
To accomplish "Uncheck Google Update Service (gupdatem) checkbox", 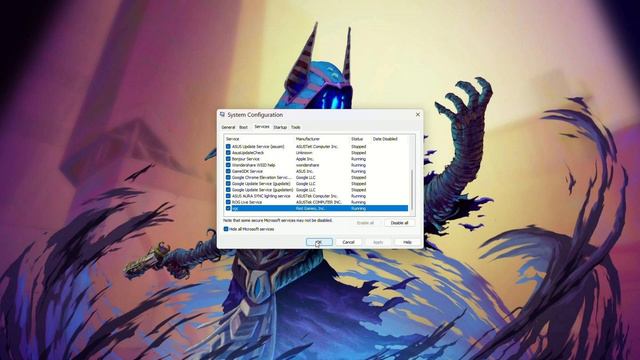I will tap(228, 190).
